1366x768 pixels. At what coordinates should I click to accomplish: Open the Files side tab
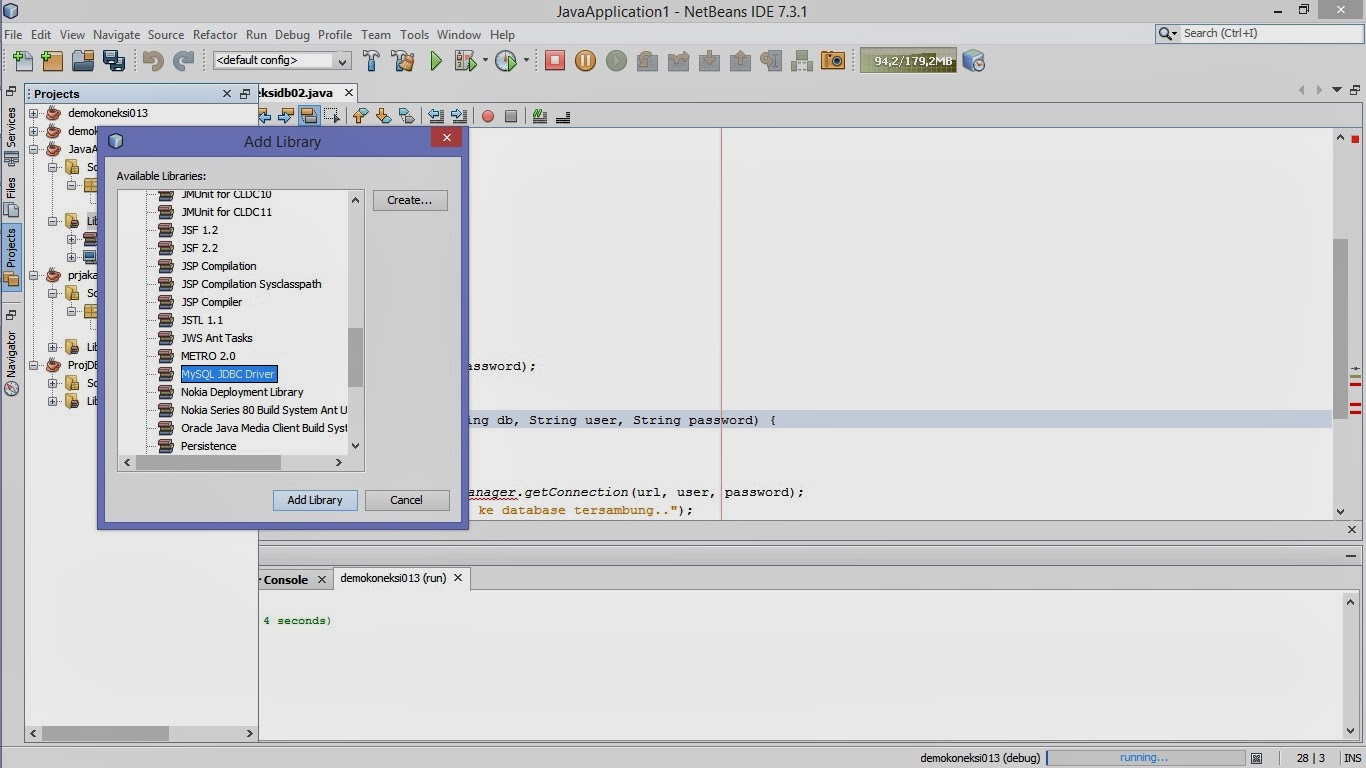(x=11, y=195)
